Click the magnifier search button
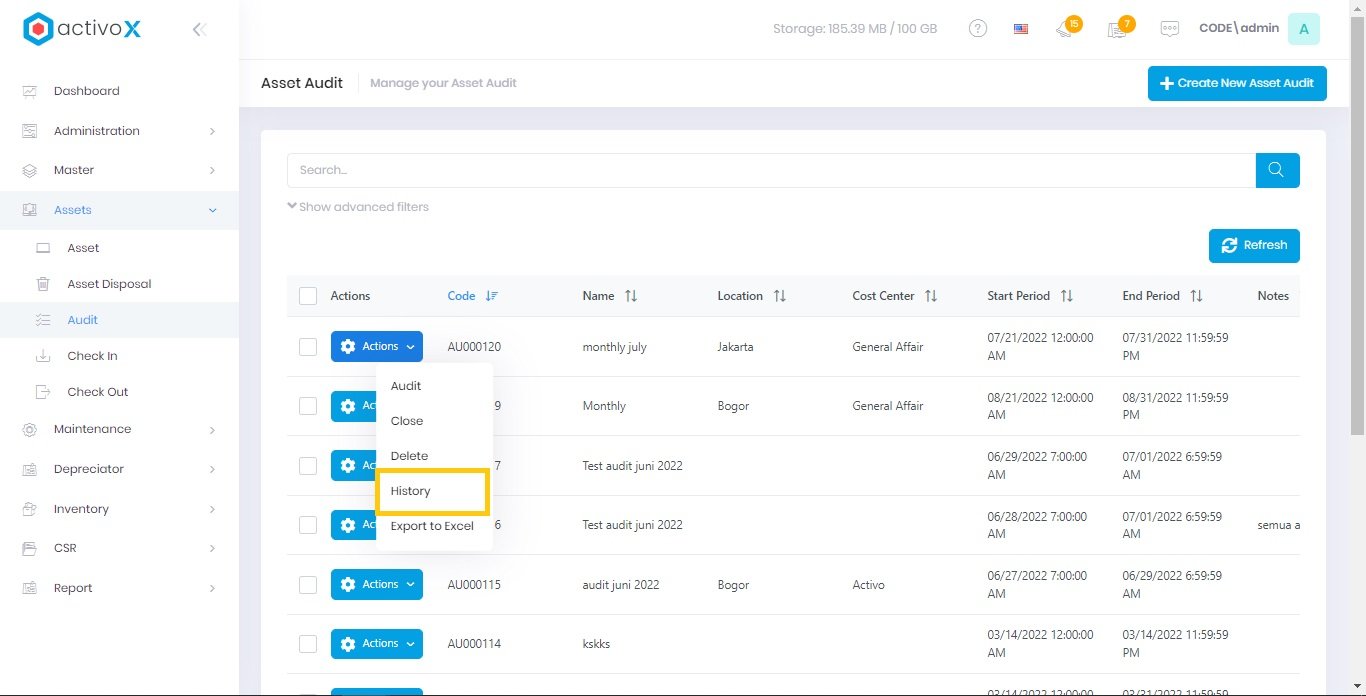This screenshot has height=696, width=1366. click(x=1277, y=170)
